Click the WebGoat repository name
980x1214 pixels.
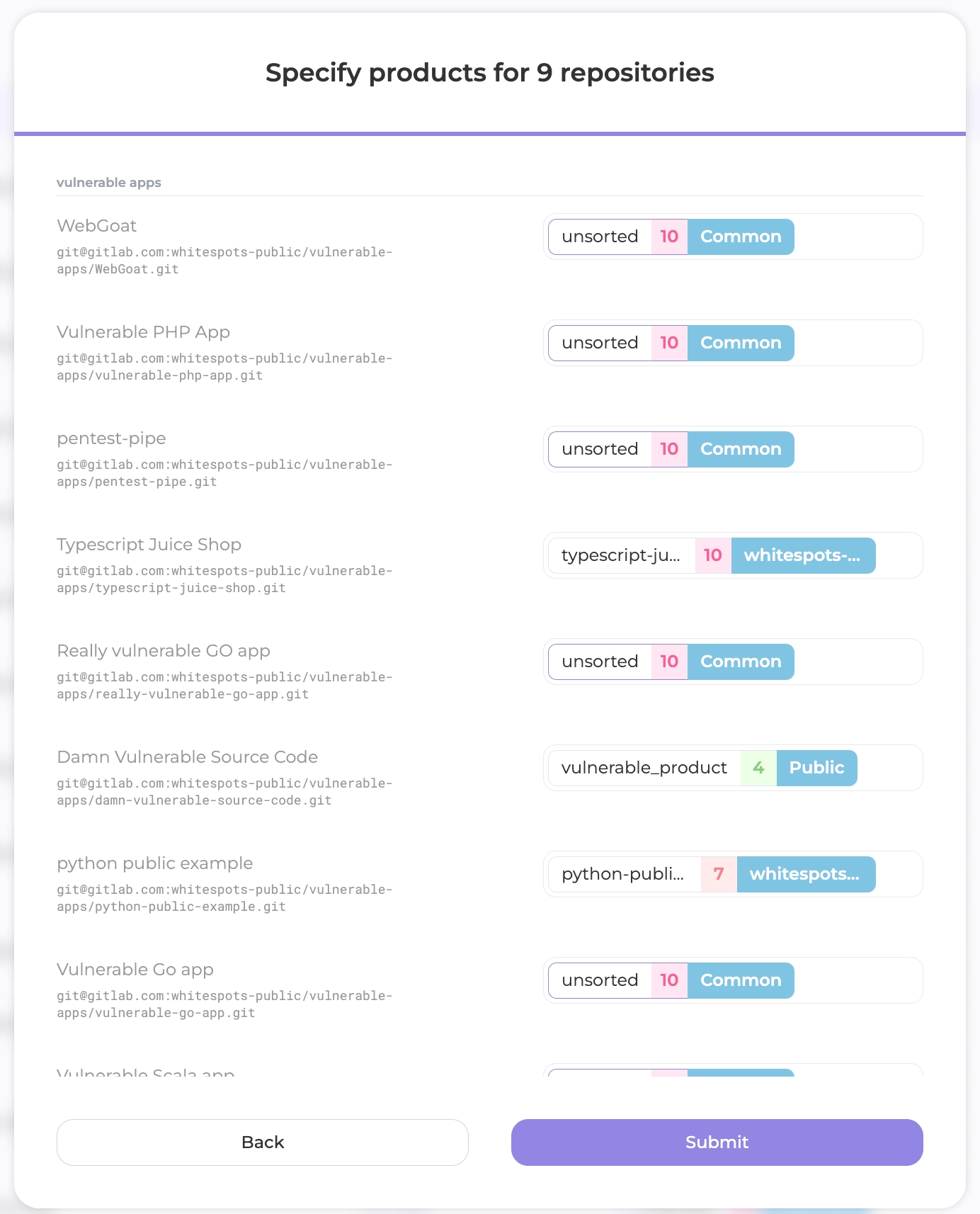(x=97, y=226)
